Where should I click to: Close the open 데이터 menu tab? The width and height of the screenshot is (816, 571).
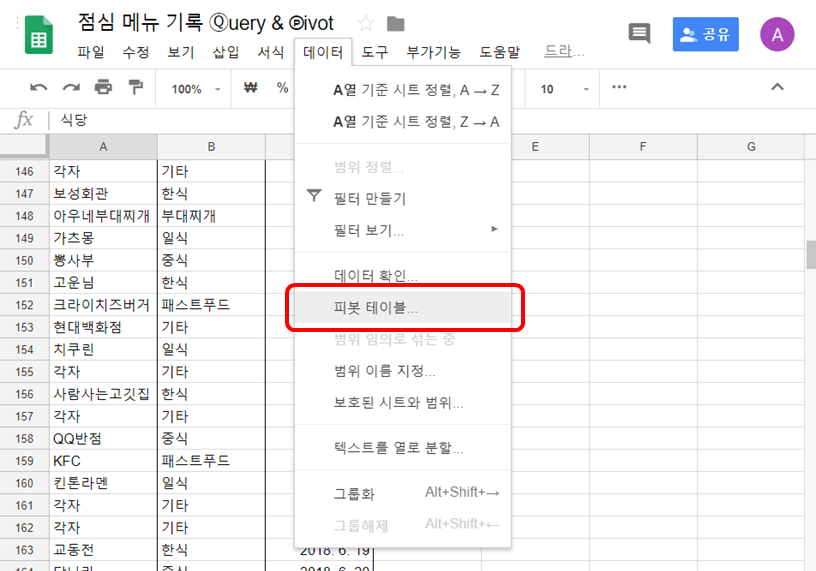tap(323, 52)
